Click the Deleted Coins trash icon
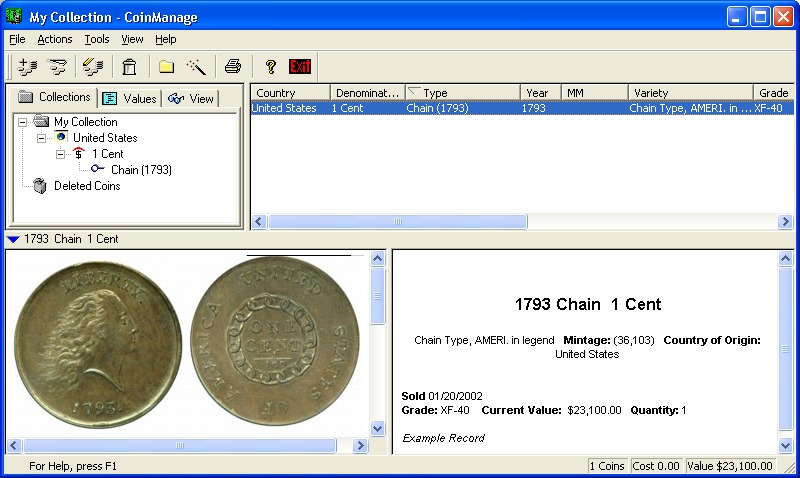Viewport: 800px width, 478px height. (x=40, y=186)
